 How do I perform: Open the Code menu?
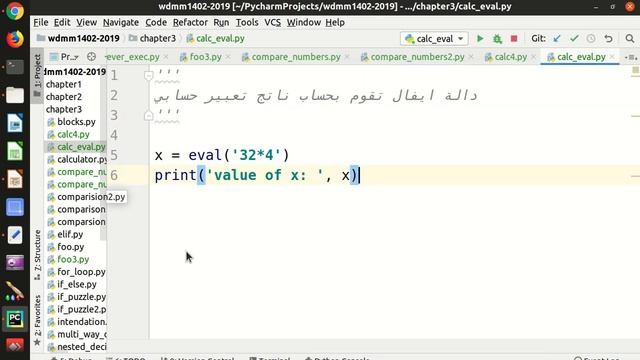pos(156,22)
